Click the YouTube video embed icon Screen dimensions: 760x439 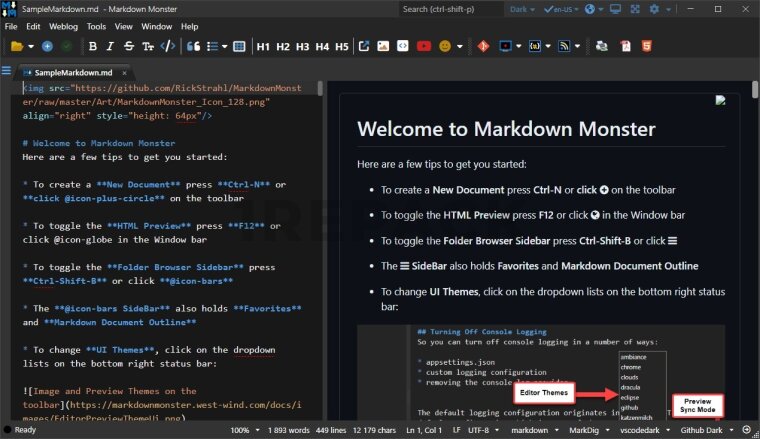[424, 46]
